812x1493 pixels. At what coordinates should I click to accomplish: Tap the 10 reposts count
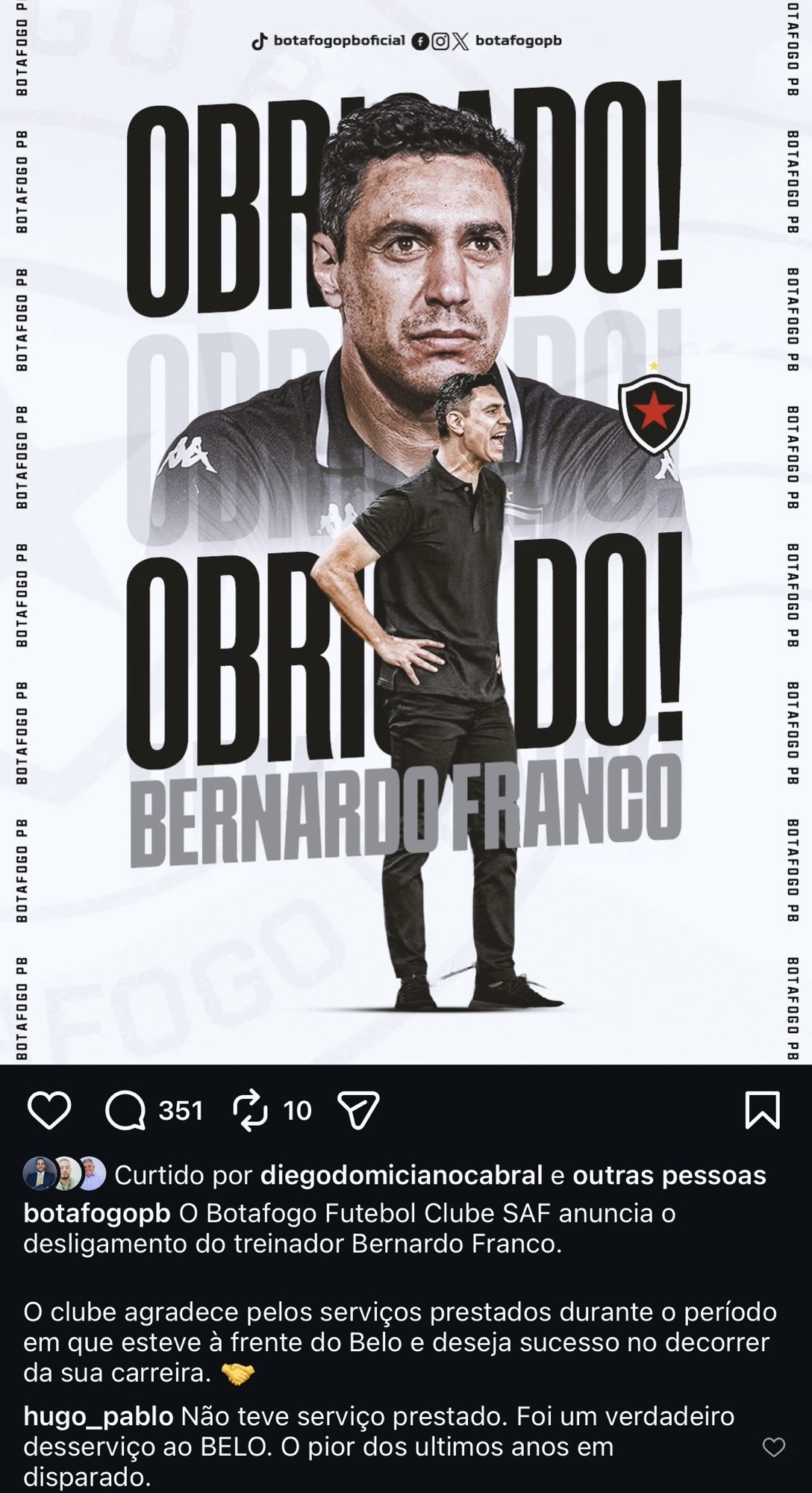coord(297,1111)
